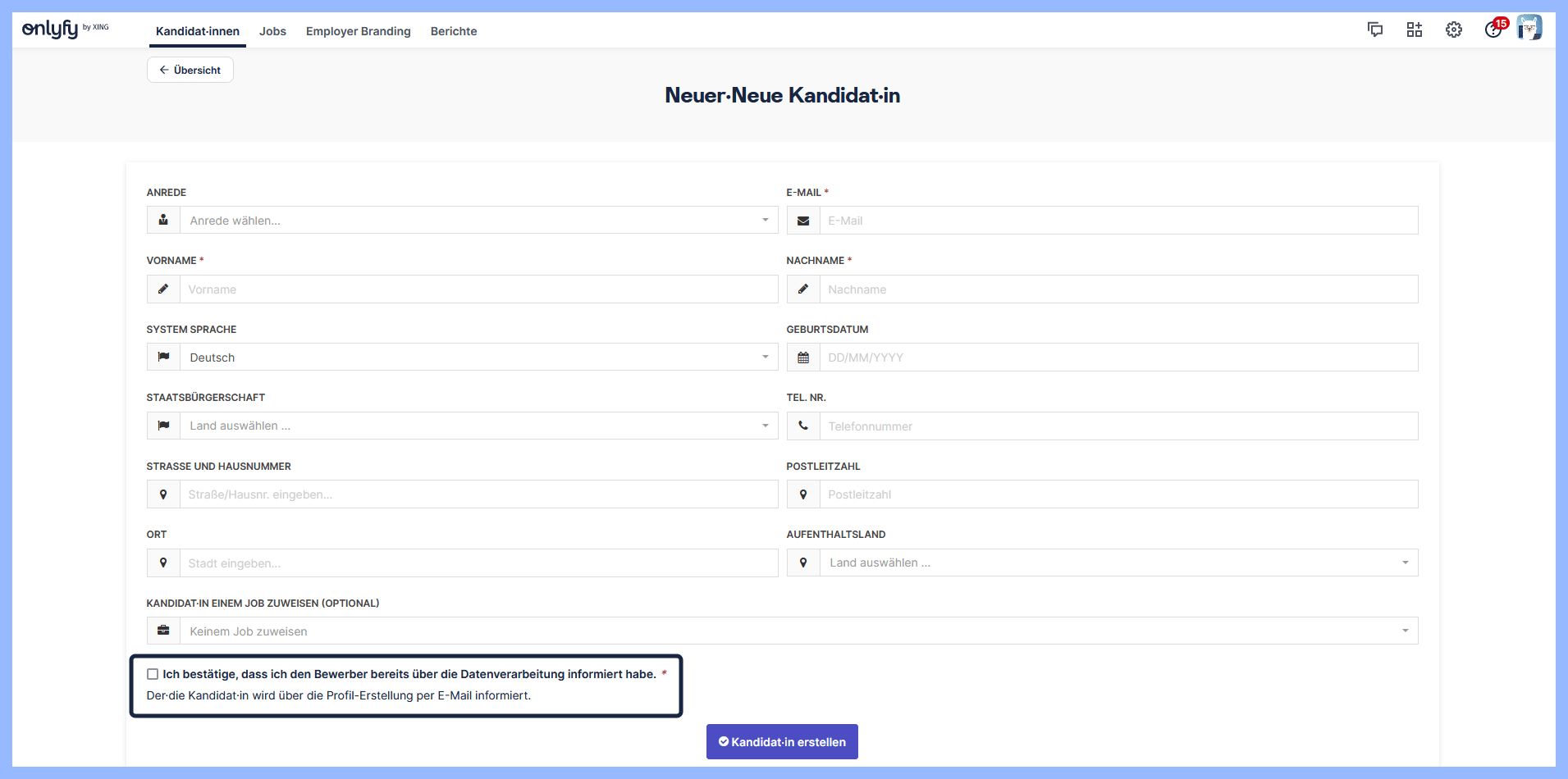Open the apps grid icon
This screenshot has height=779, width=1568.
pos(1415,30)
